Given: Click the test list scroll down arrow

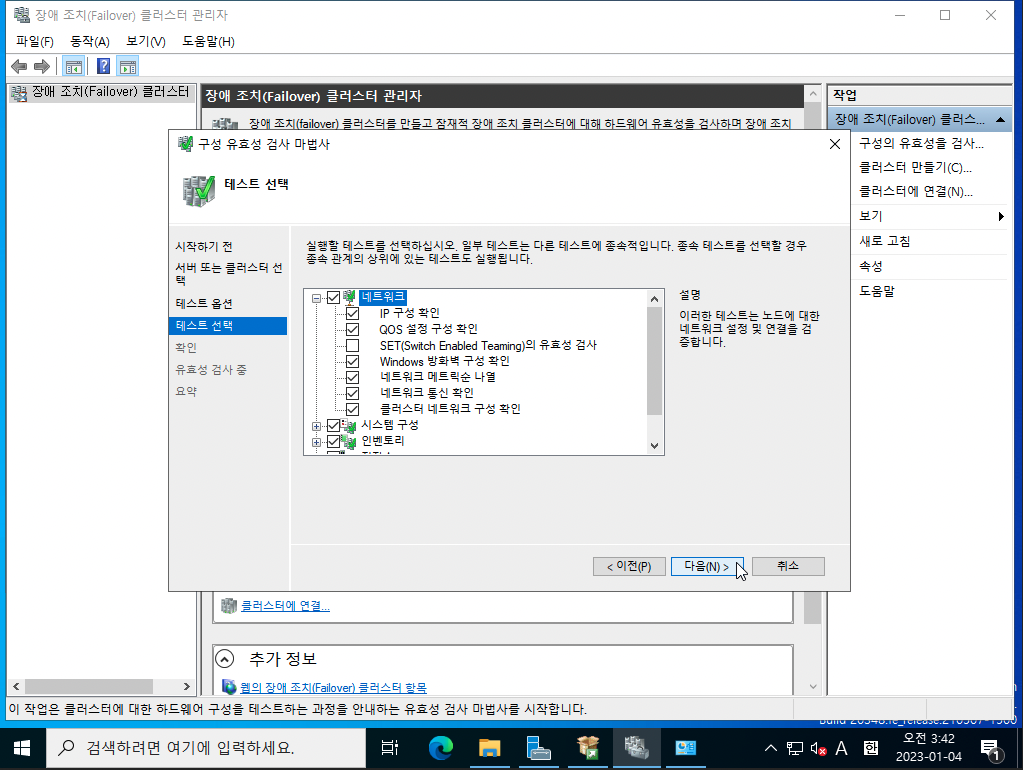Looking at the screenshot, I should point(654,446).
